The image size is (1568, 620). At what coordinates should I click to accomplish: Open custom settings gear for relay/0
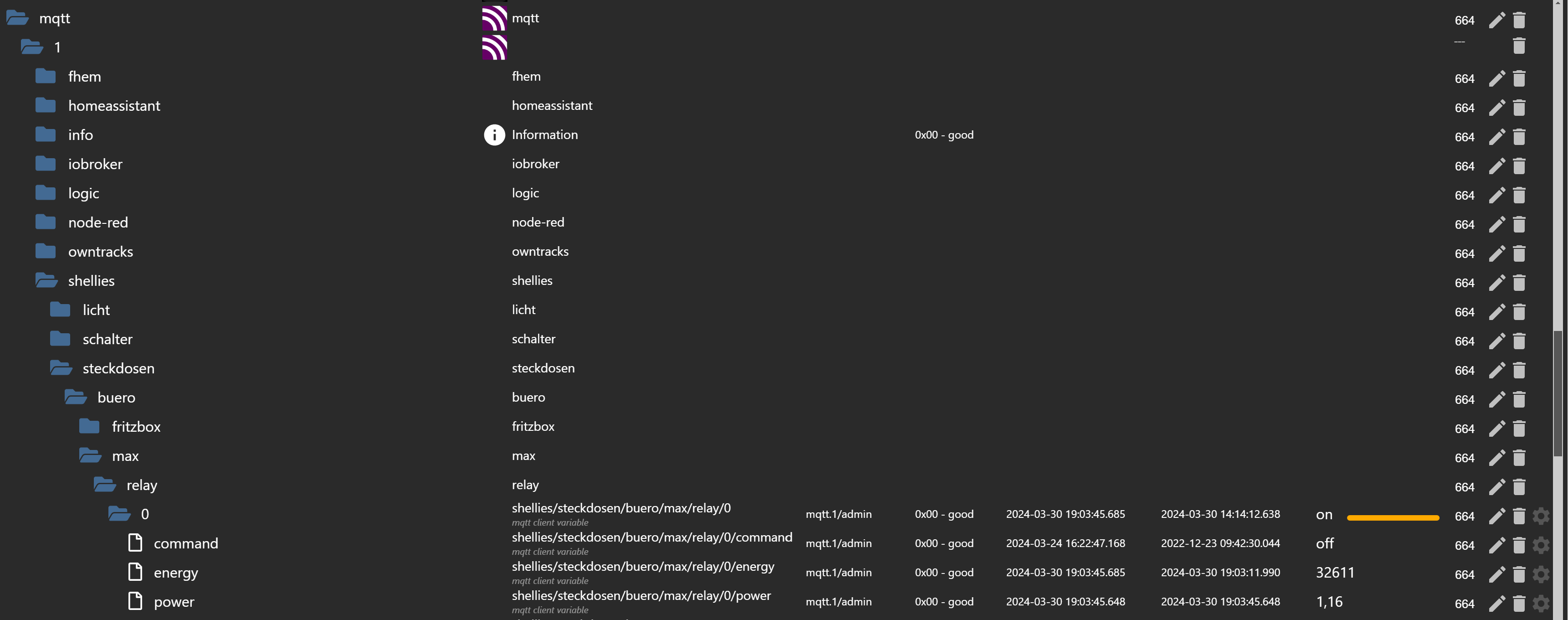(1541, 516)
